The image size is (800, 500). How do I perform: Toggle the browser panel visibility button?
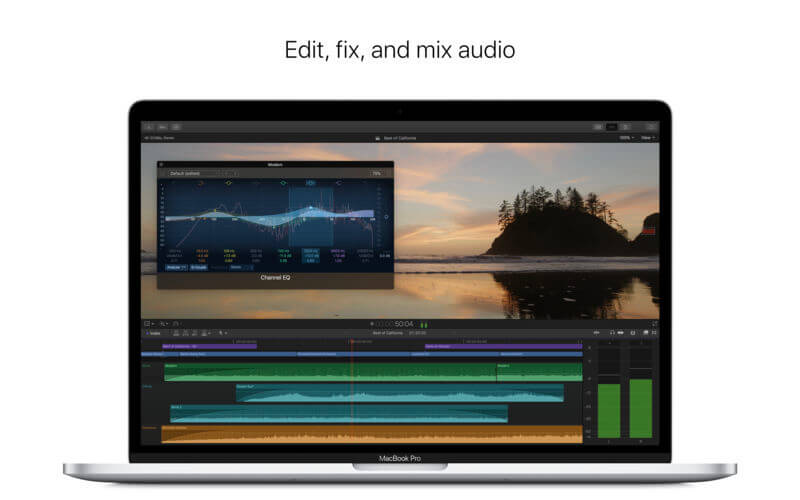coord(597,127)
